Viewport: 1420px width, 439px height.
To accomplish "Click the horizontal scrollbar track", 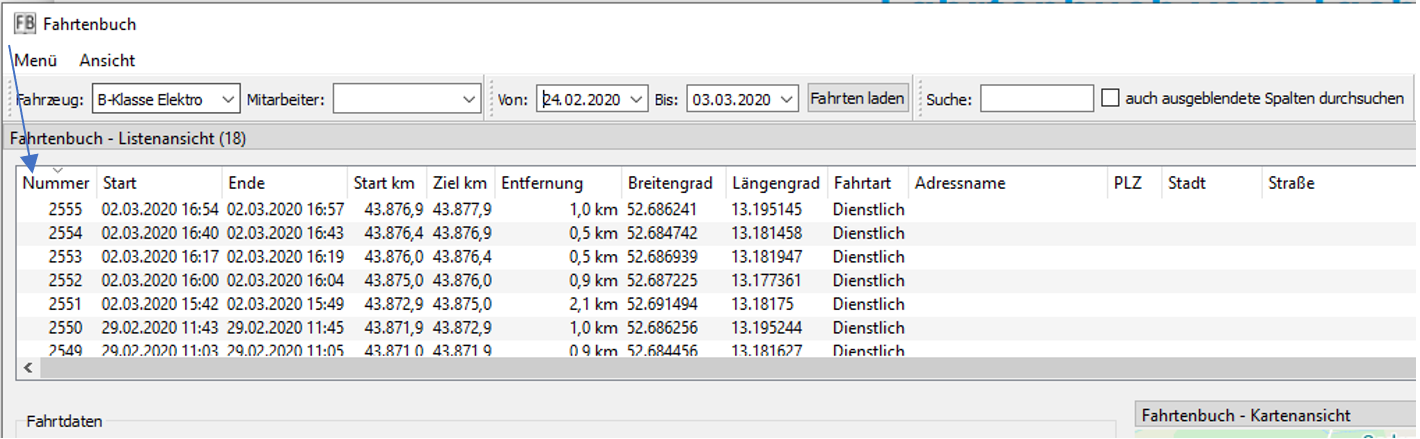I will pyautogui.click(x=700, y=368).
